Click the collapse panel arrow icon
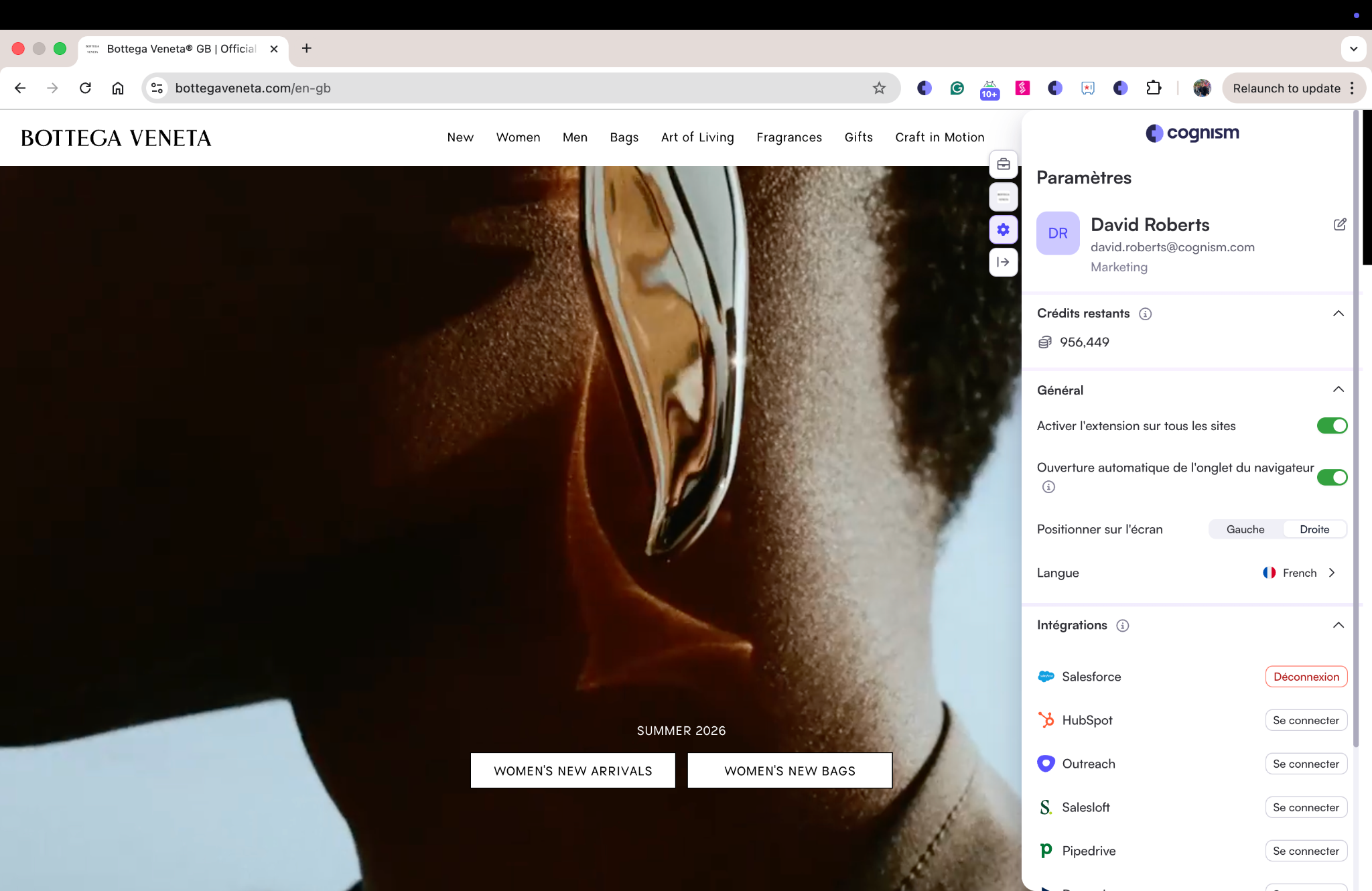Screen dimensions: 1372x891 pos(1003,262)
